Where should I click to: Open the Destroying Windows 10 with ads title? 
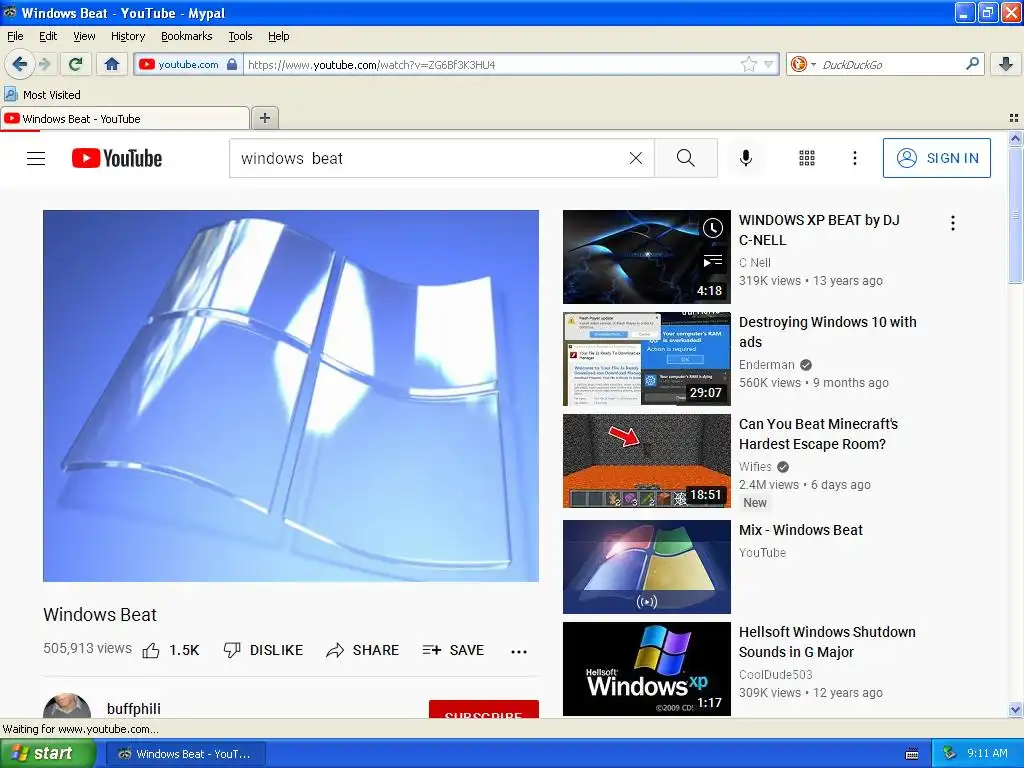[827, 332]
